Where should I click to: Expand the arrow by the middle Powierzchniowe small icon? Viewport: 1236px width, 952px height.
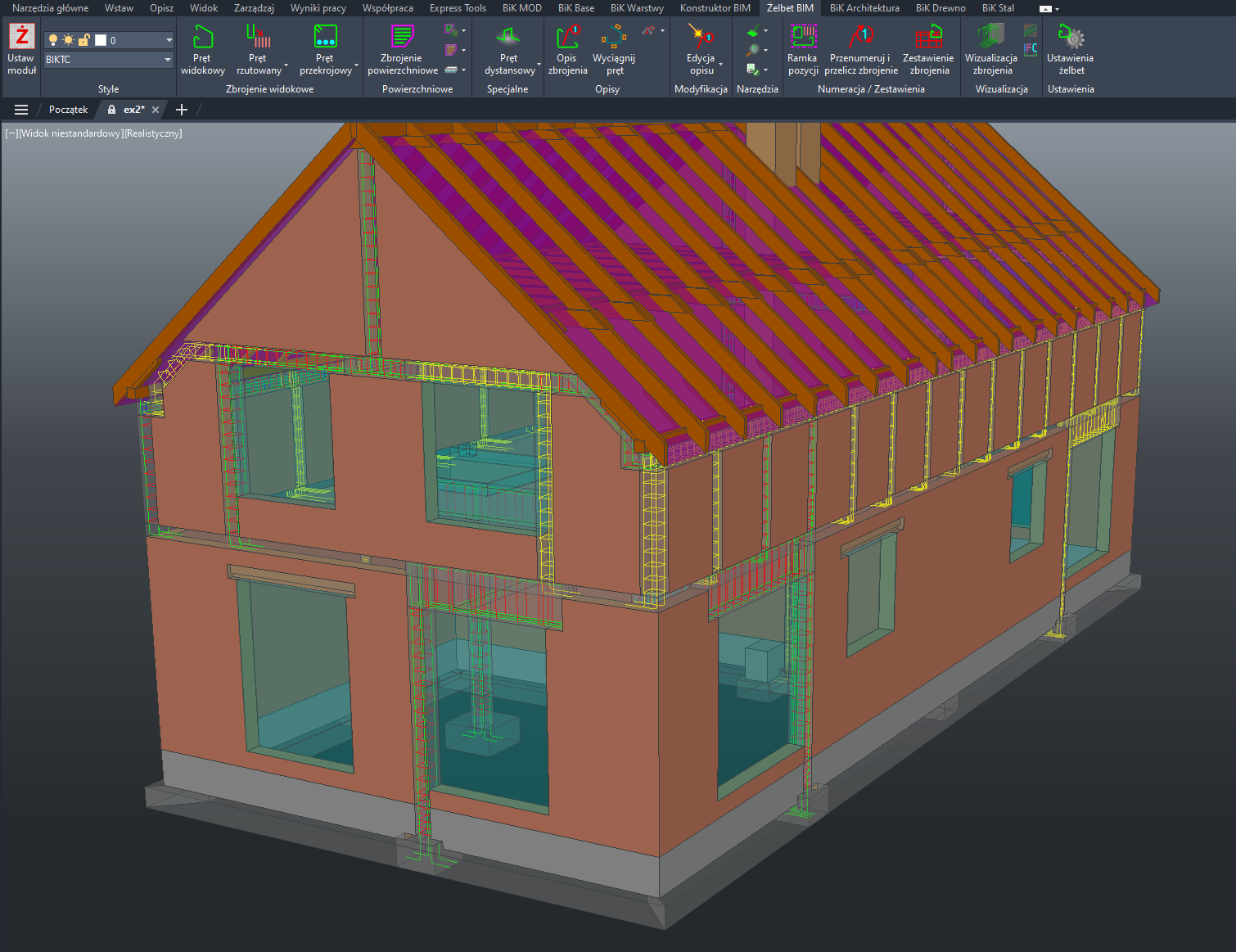(463, 50)
